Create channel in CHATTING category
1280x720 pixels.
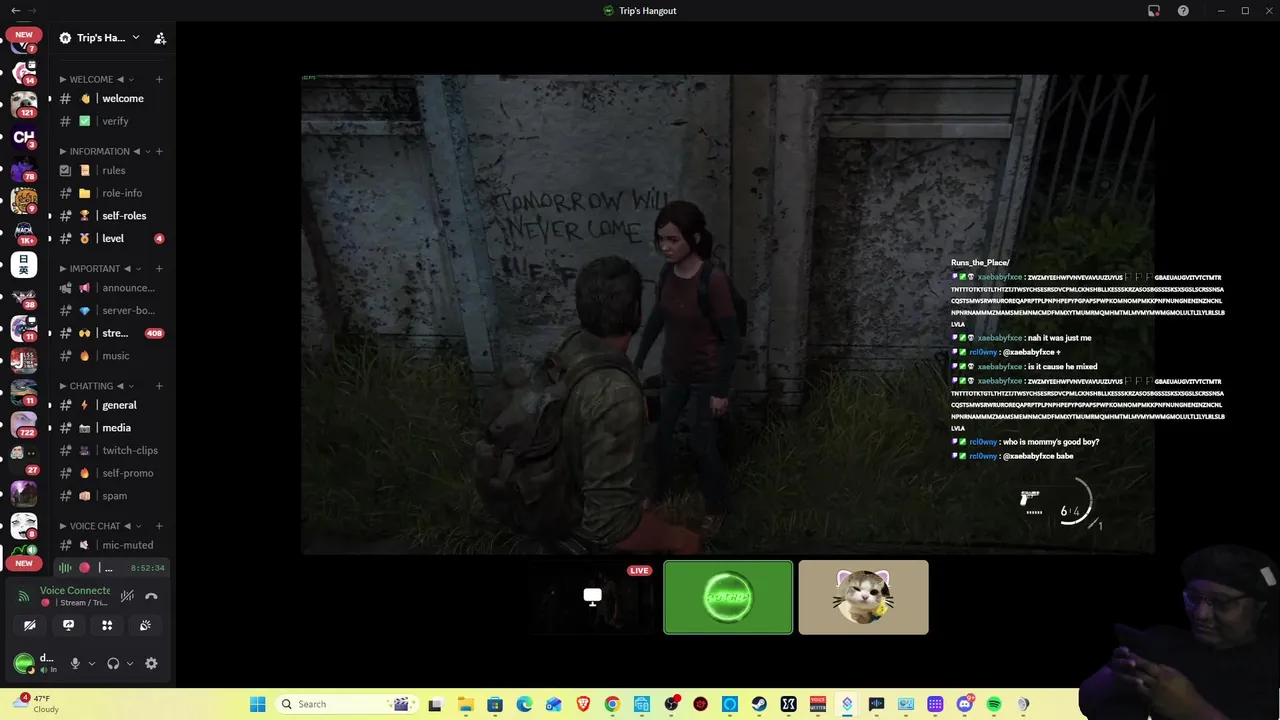(x=159, y=385)
